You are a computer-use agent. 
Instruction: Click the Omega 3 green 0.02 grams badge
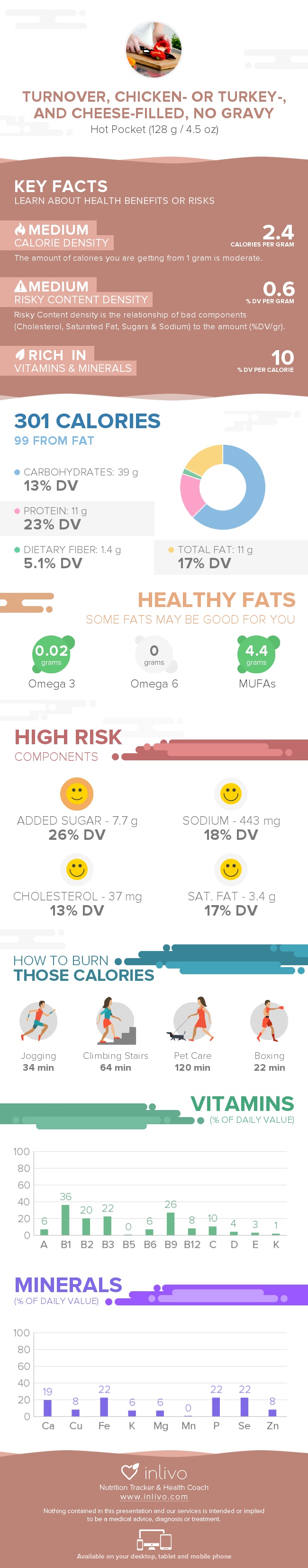point(52,654)
